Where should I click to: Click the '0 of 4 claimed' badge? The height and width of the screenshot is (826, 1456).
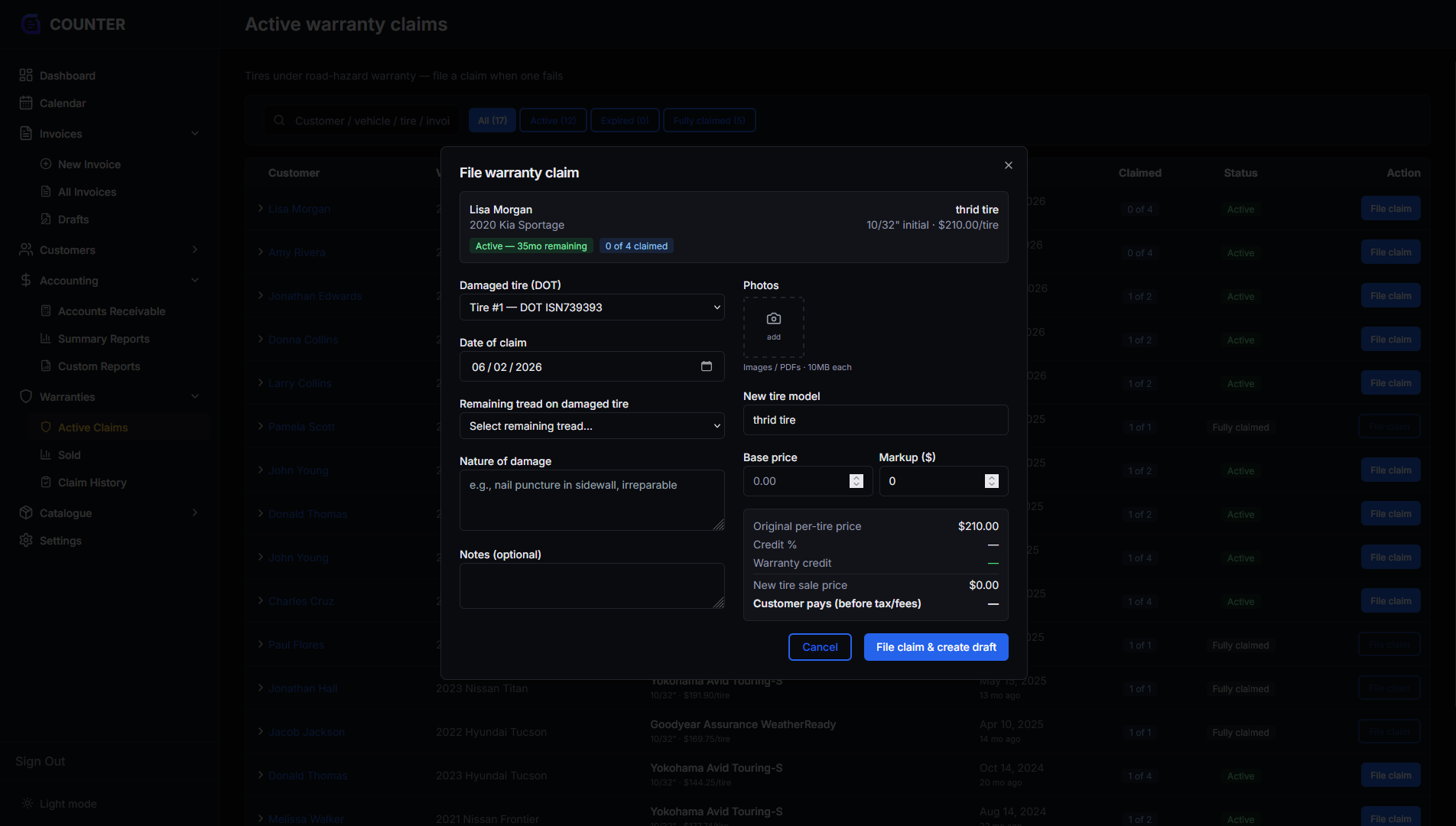pyautogui.click(x=636, y=246)
